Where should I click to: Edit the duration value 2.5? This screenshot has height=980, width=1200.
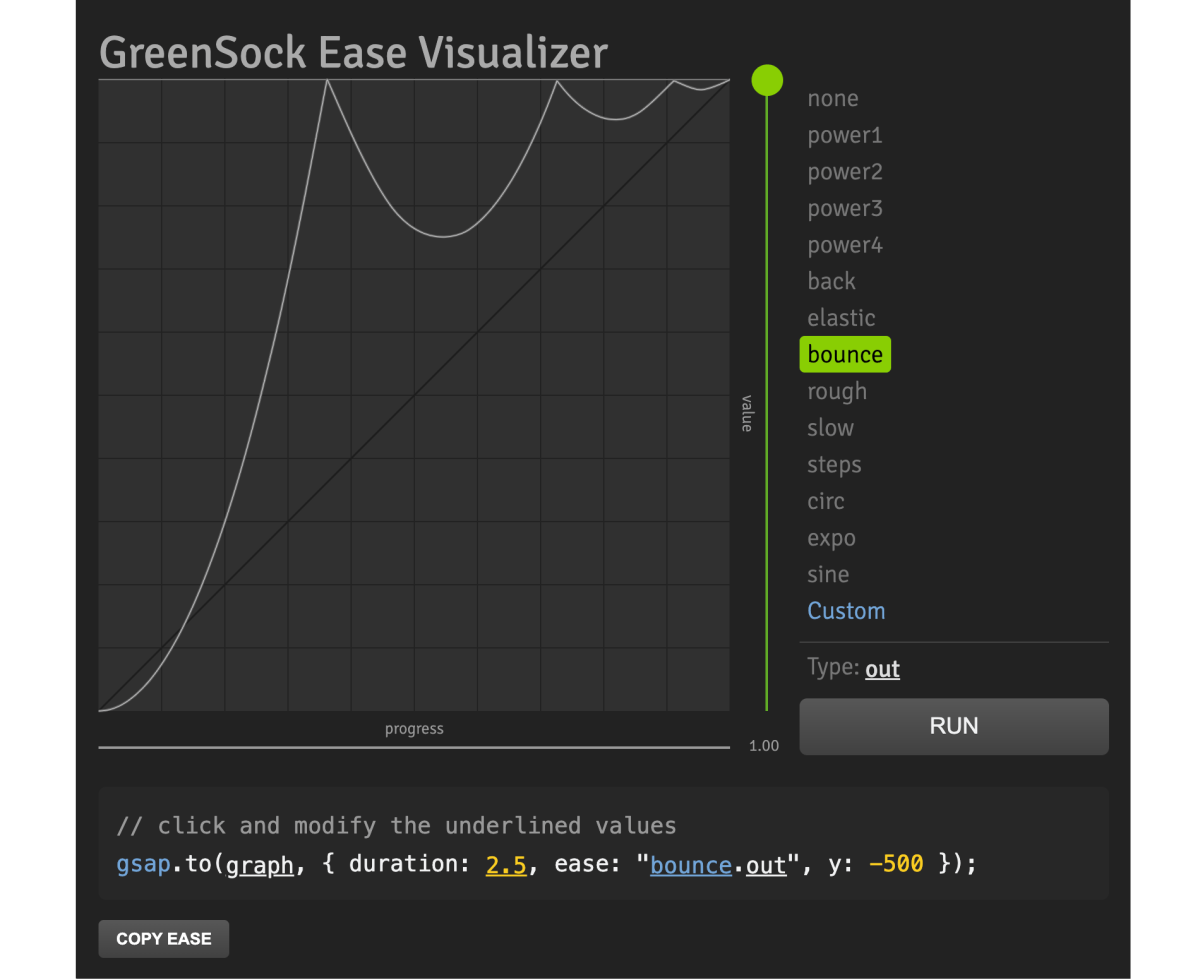(506, 865)
